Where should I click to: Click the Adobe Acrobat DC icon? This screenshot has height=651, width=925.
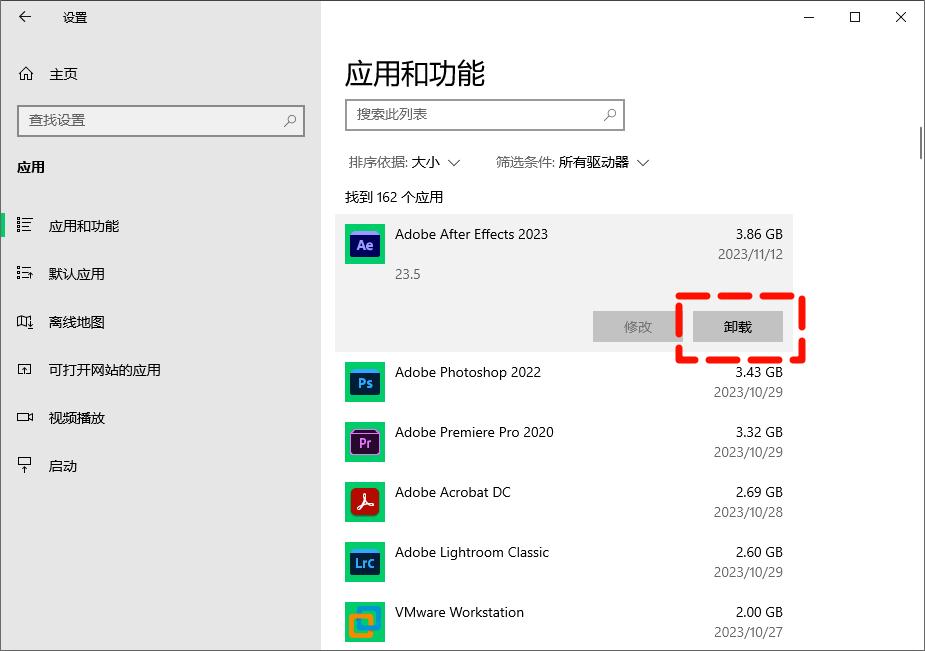pyautogui.click(x=365, y=502)
